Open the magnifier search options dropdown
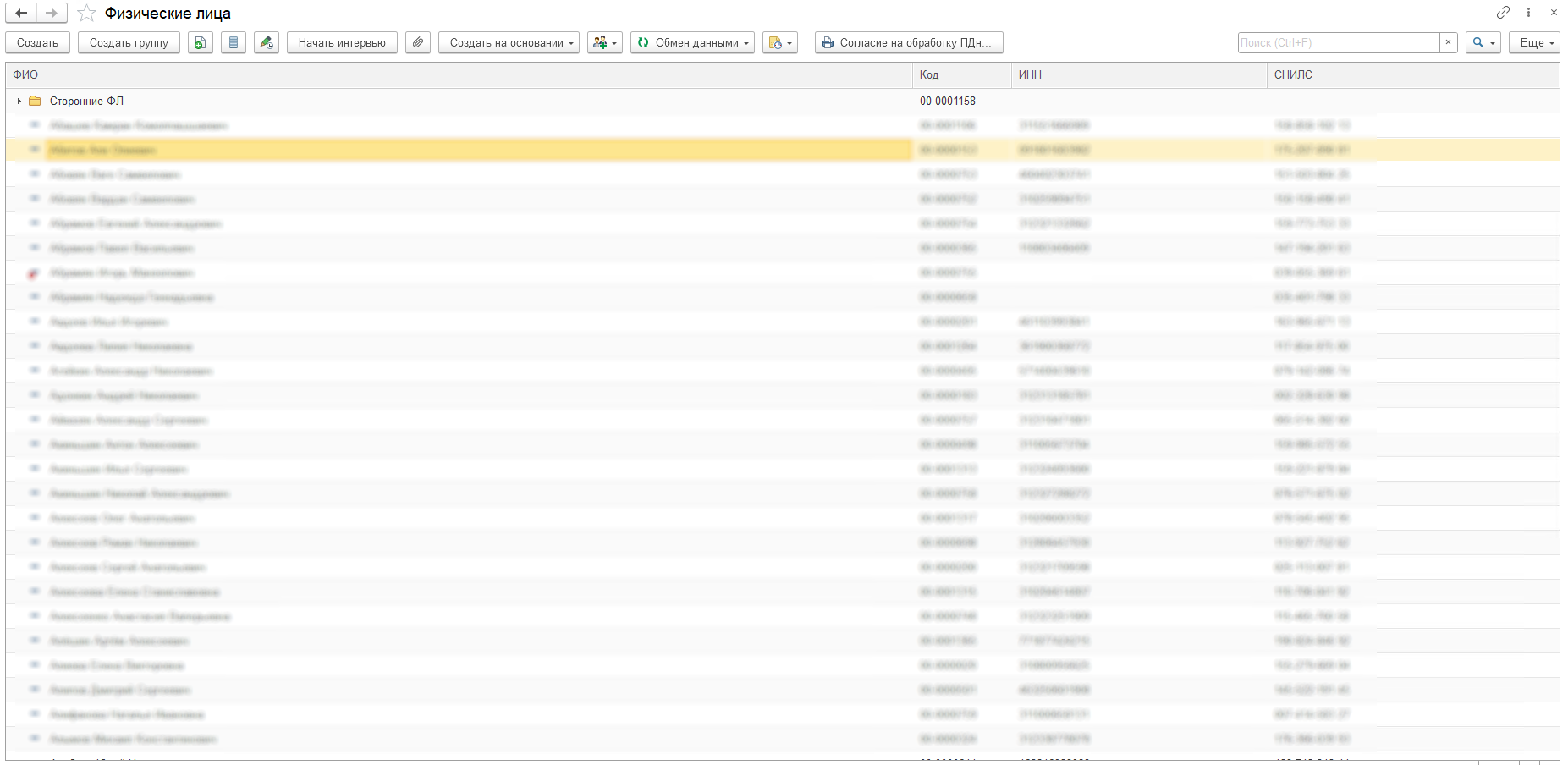 (x=1483, y=42)
